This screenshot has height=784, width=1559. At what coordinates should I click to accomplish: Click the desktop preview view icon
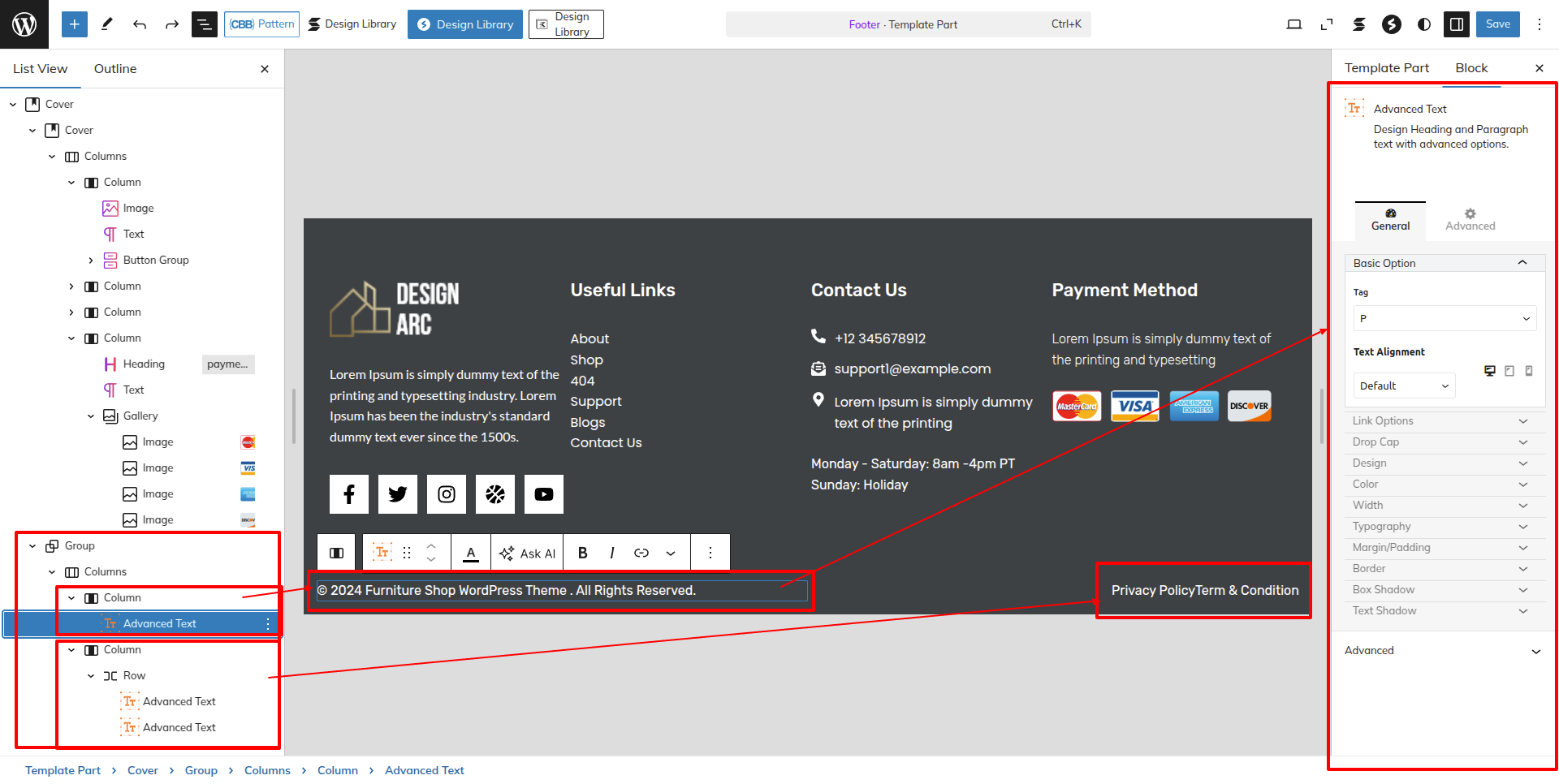pos(1294,24)
